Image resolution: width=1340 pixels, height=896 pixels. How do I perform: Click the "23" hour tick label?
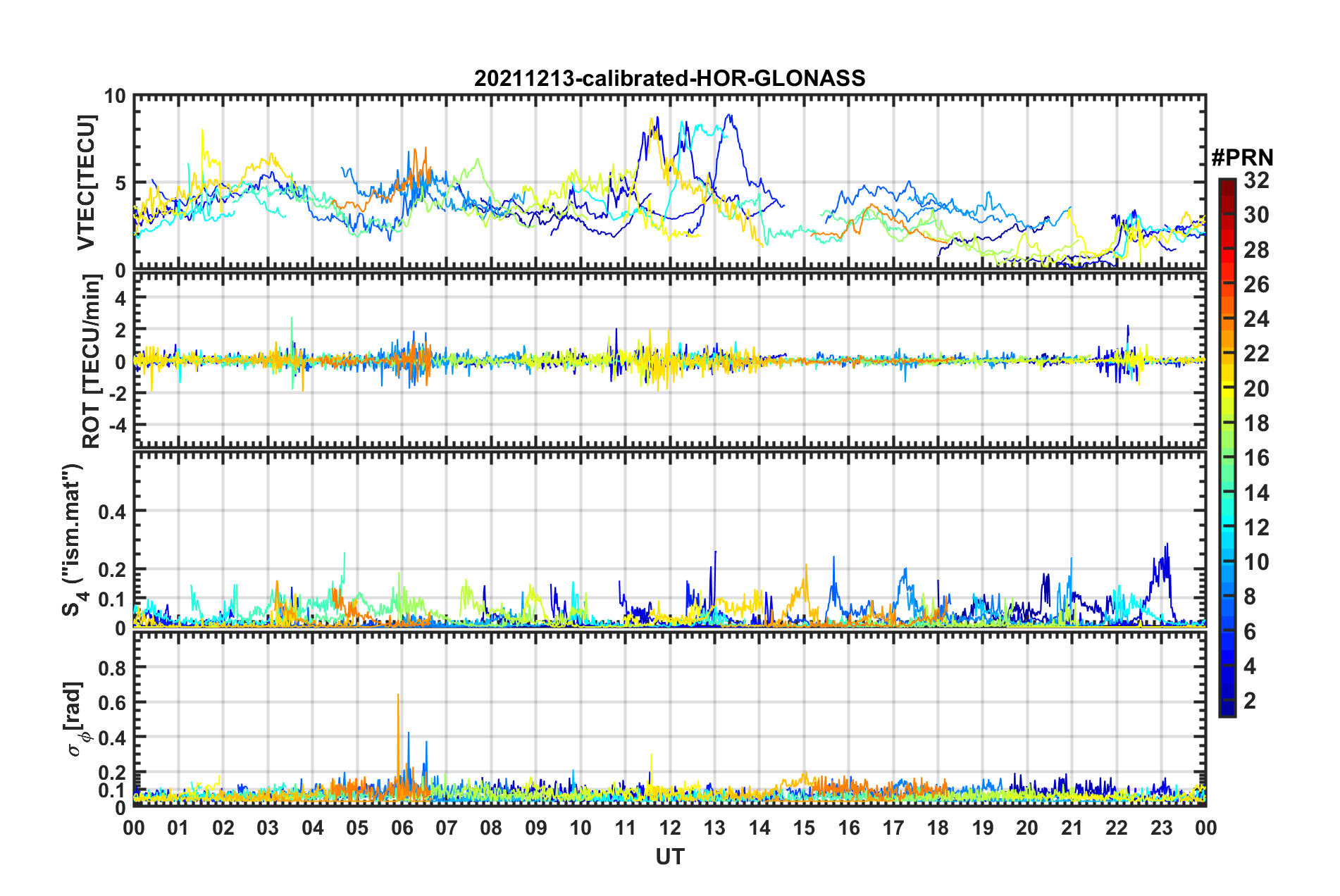[1161, 828]
